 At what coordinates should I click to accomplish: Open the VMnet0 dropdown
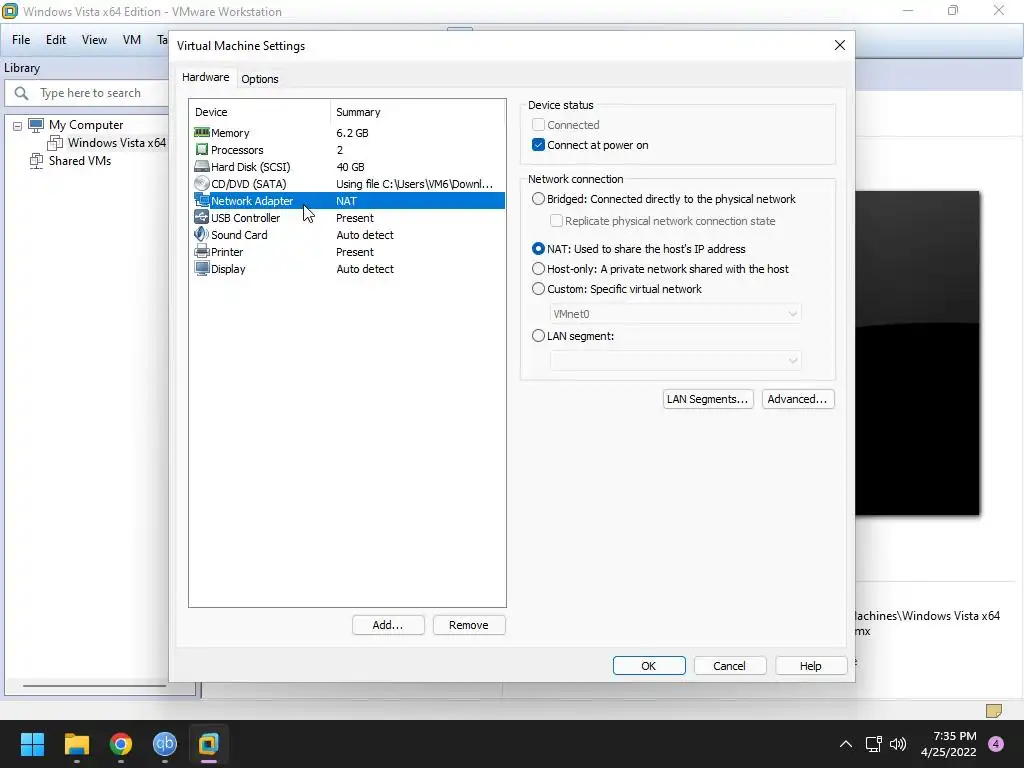point(675,314)
